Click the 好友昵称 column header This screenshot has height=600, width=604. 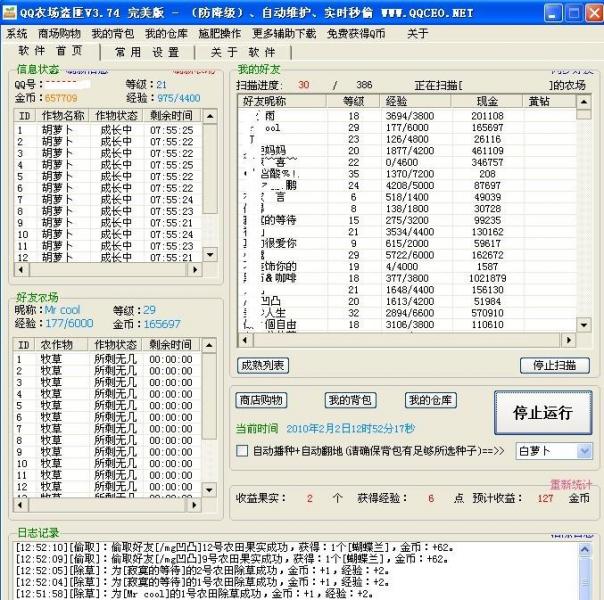[282, 101]
